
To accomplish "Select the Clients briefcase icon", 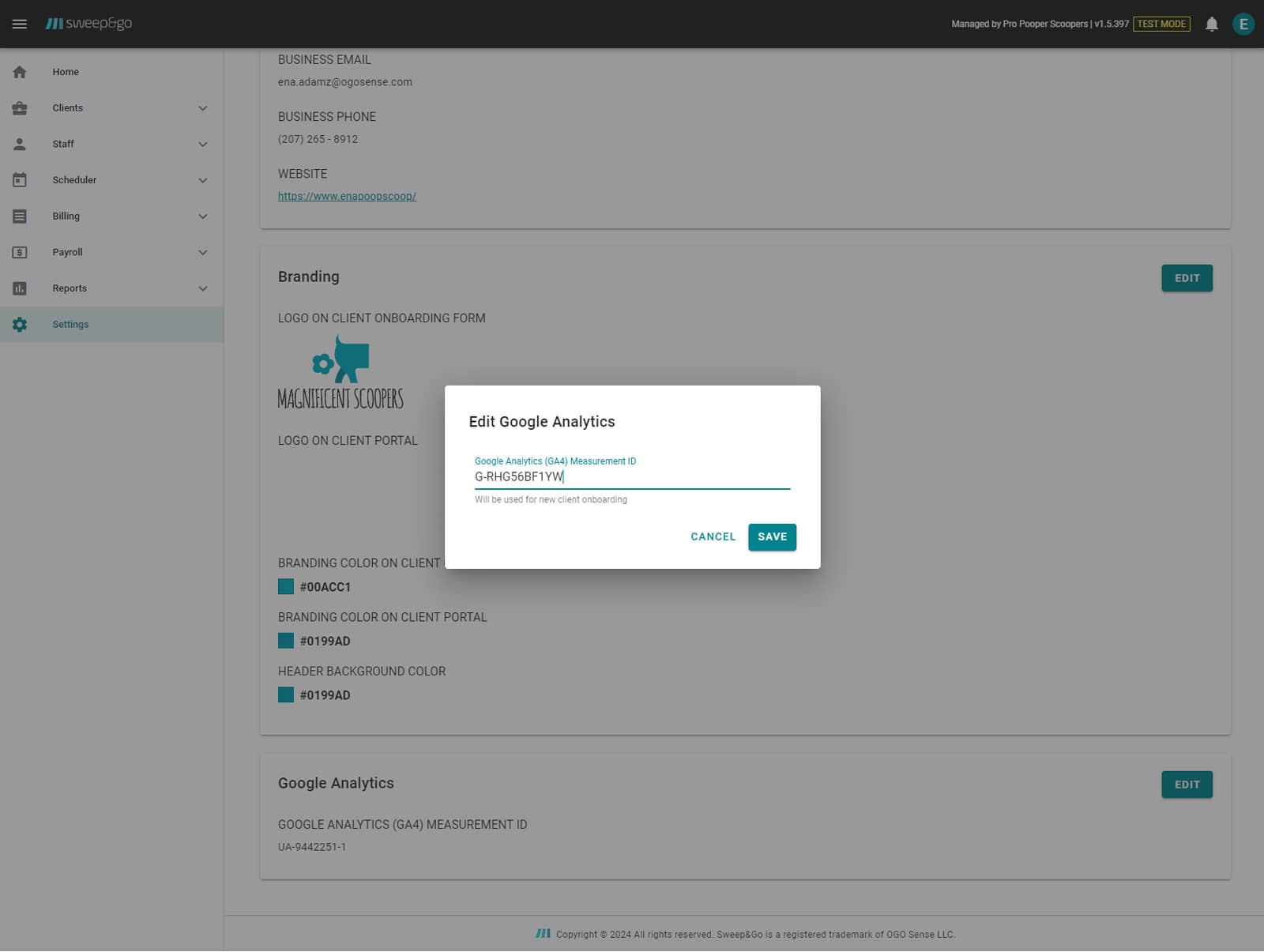I will pos(19,107).
